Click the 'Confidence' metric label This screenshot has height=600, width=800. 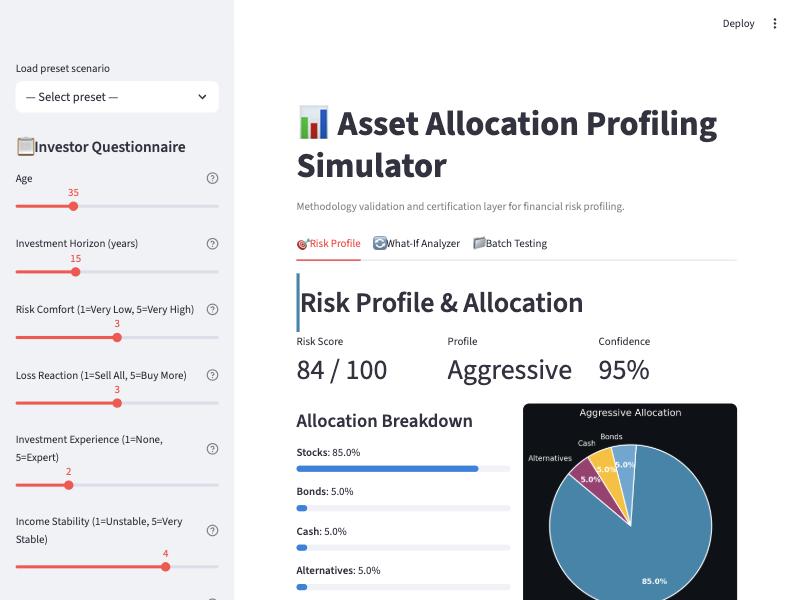[x=624, y=341]
